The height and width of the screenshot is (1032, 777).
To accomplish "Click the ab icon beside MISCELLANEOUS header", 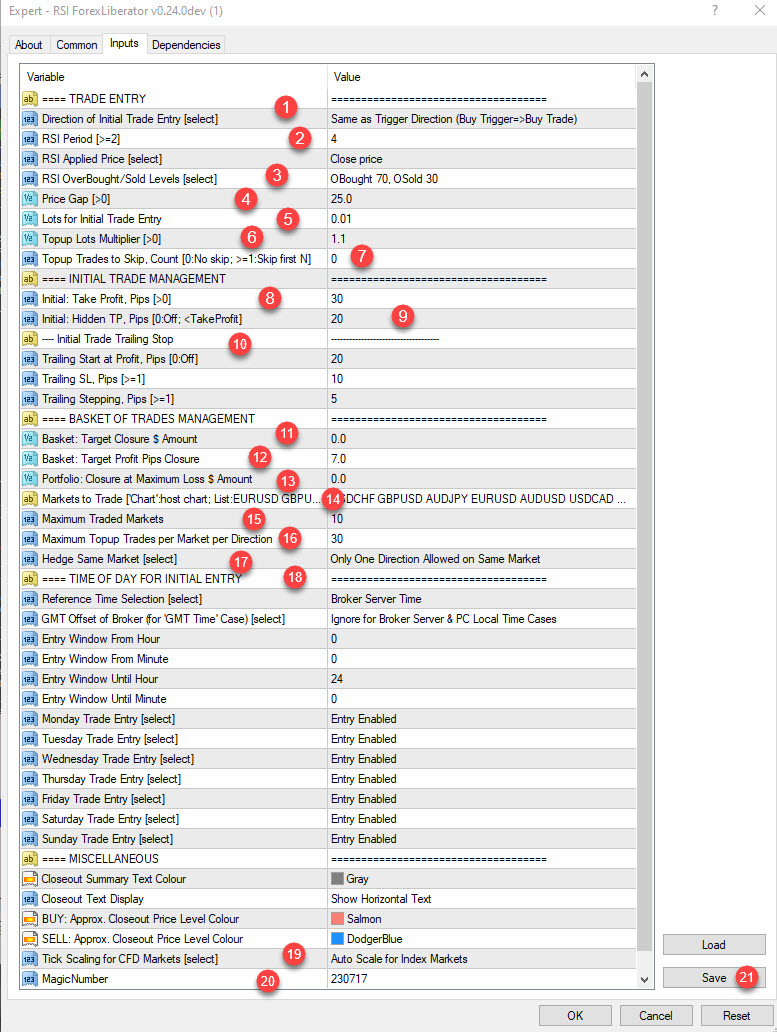I will coord(30,859).
